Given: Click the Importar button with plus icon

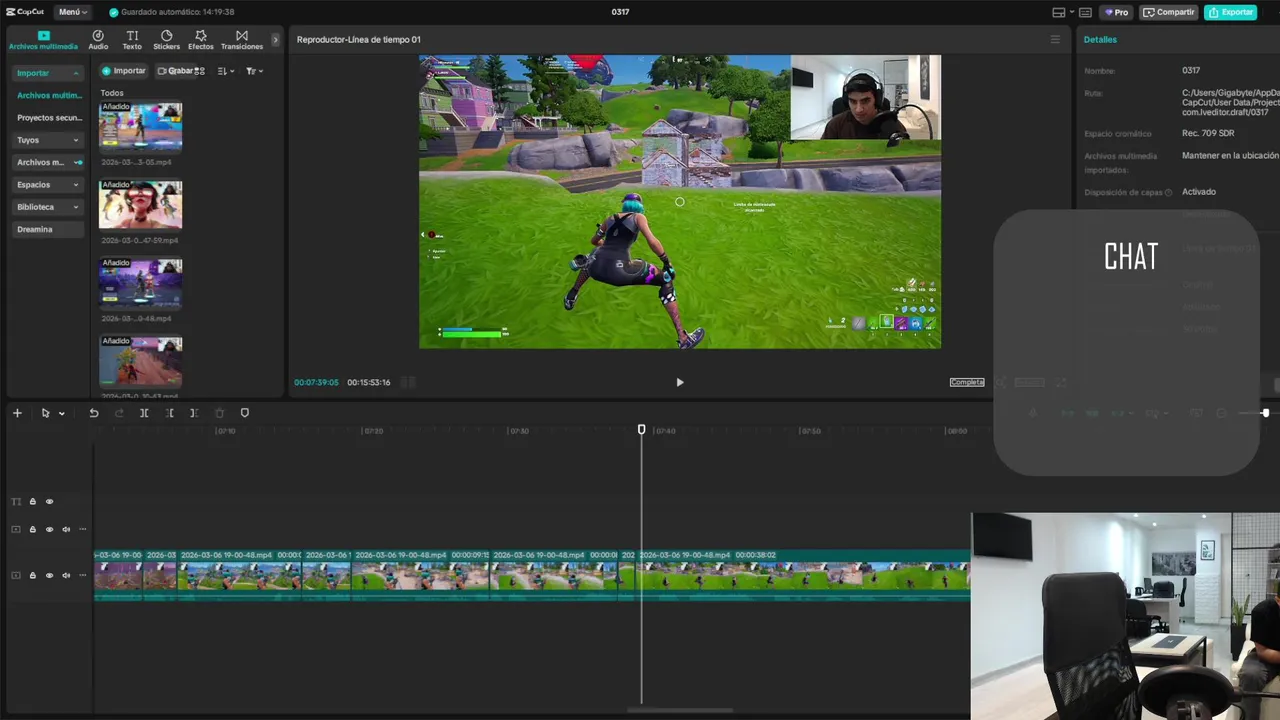Looking at the screenshot, I should click(124, 71).
